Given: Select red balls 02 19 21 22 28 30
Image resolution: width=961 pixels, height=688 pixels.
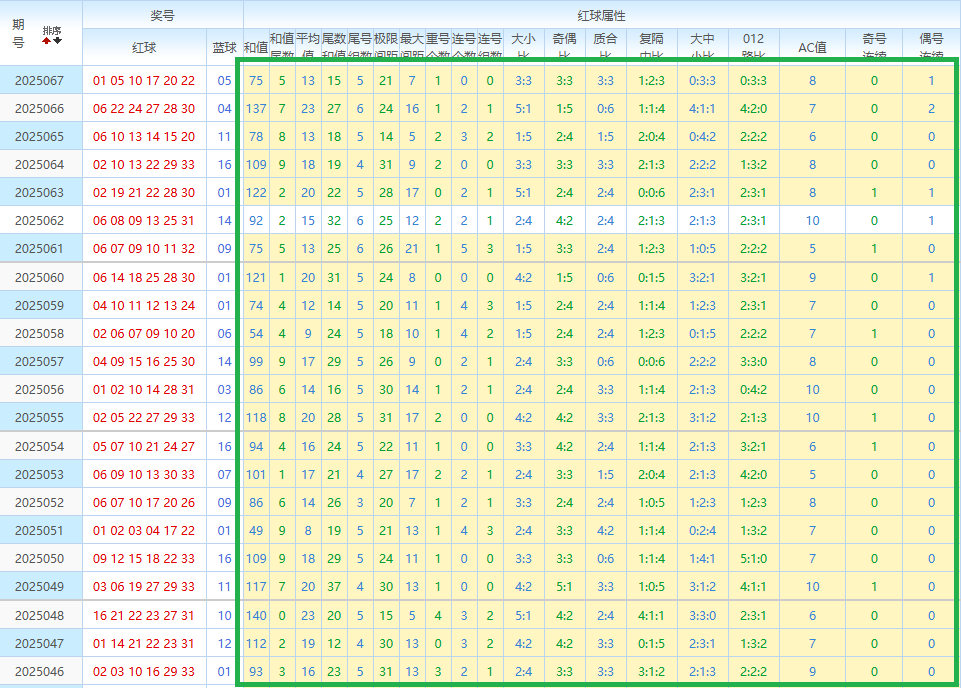Looking at the screenshot, I should (x=144, y=192).
